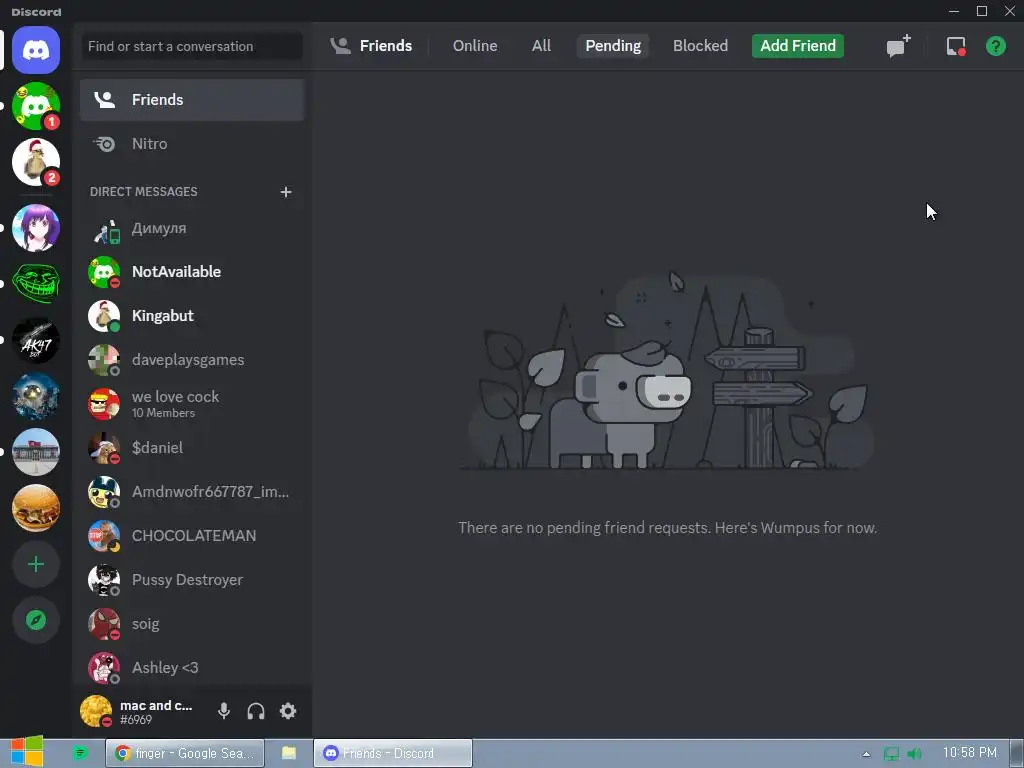Open the green chat app taskbar icon

pyautogui.click(x=80, y=753)
